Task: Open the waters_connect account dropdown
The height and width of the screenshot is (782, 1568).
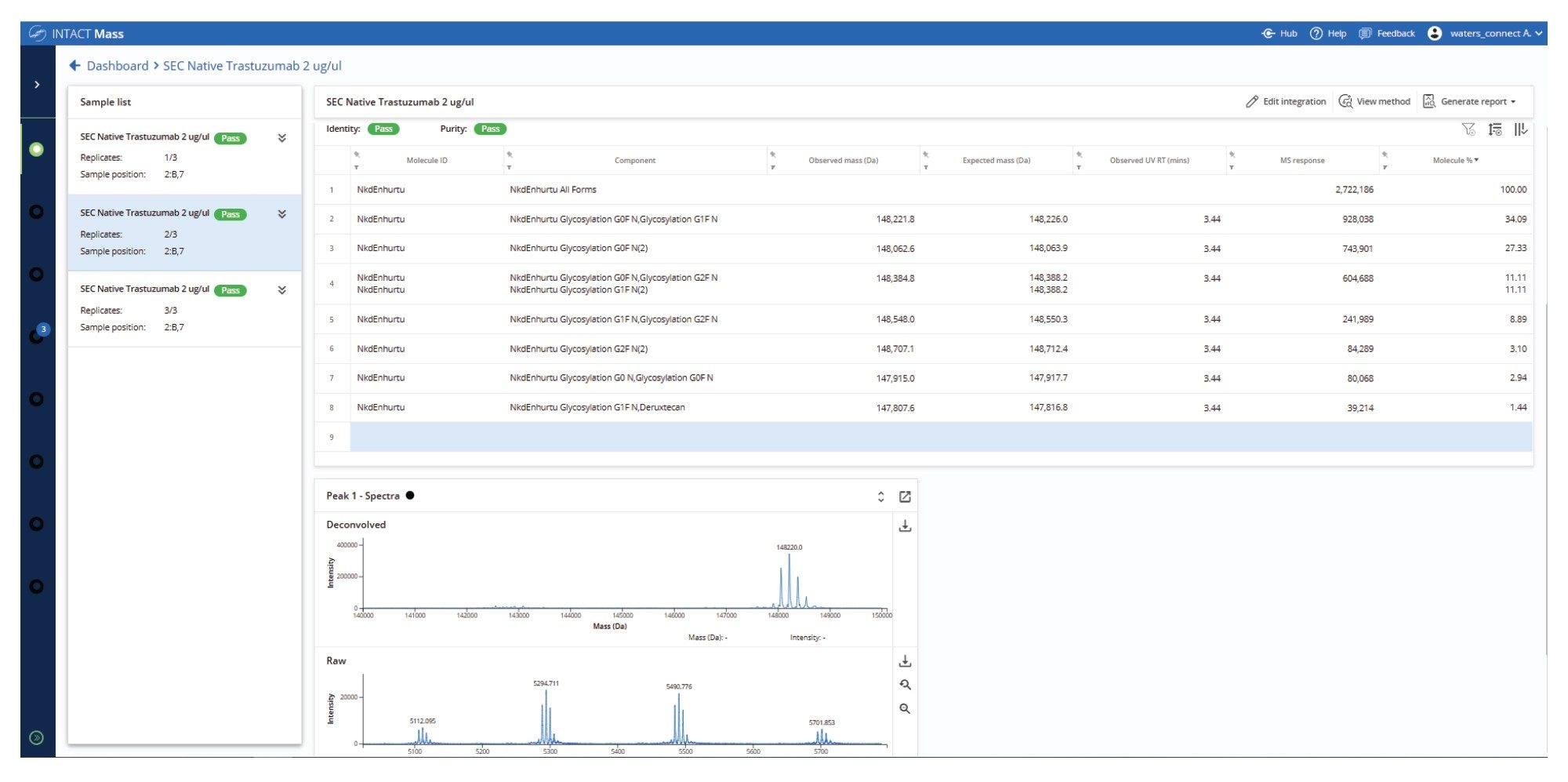Action: (x=1490, y=34)
